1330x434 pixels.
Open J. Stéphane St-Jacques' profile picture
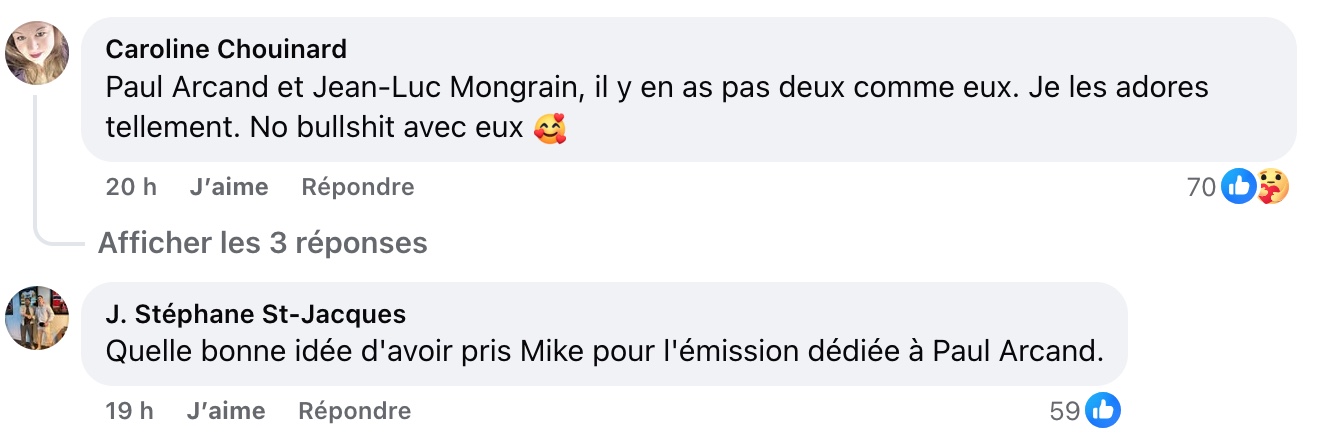point(37,318)
